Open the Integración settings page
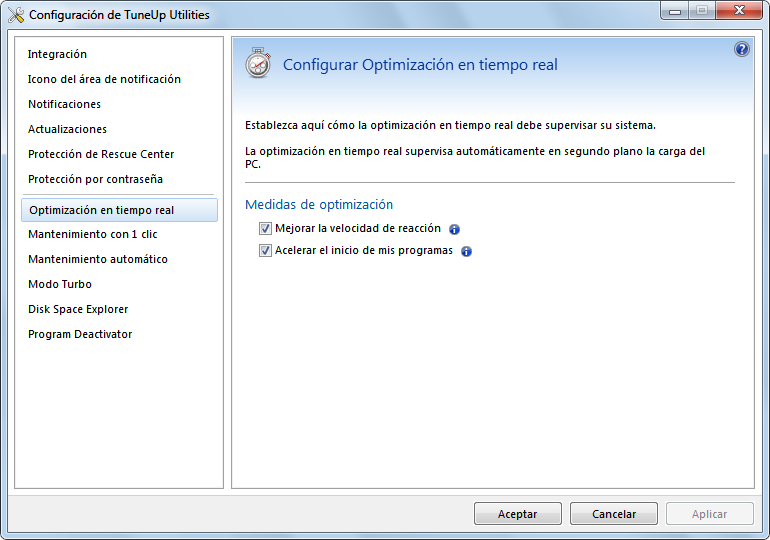The height and width of the screenshot is (540, 770). 57,54
